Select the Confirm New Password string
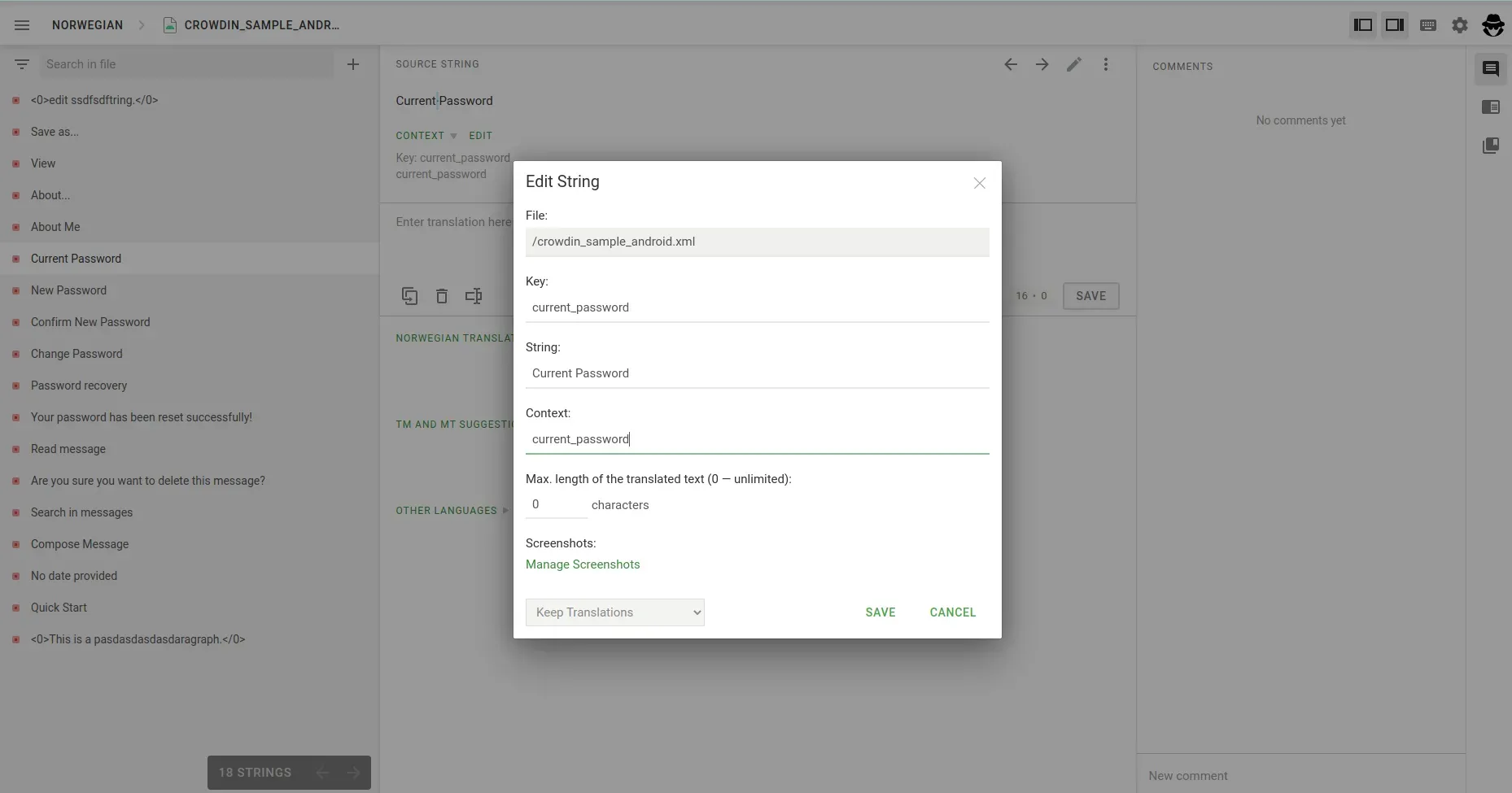Viewport: 1512px width, 793px height. click(x=91, y=322)
